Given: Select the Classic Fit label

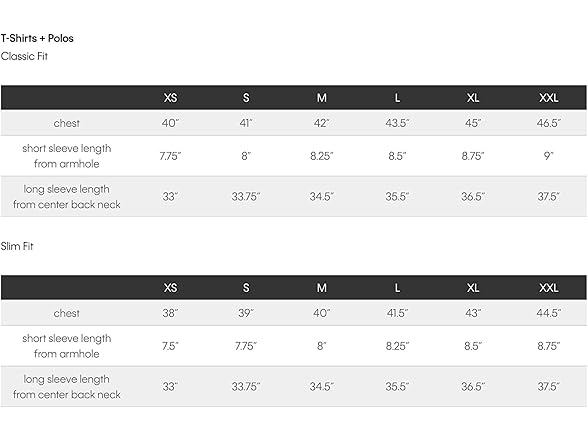Looking at the screenshot, I should click(24, 56).
